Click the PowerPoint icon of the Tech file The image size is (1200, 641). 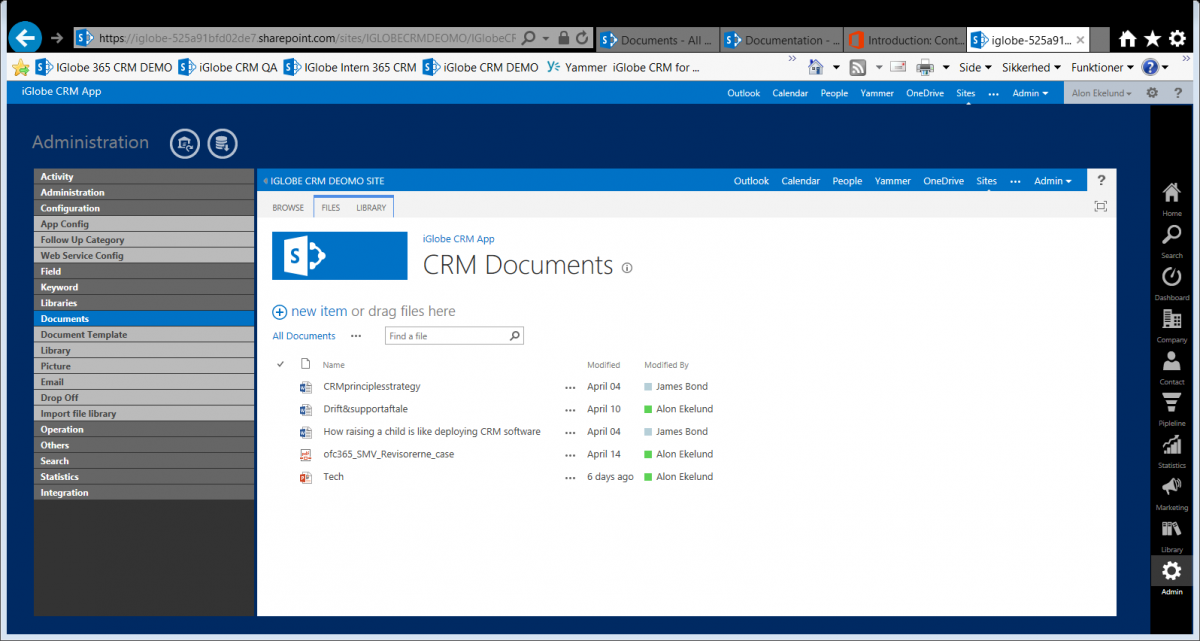[306, 477]
